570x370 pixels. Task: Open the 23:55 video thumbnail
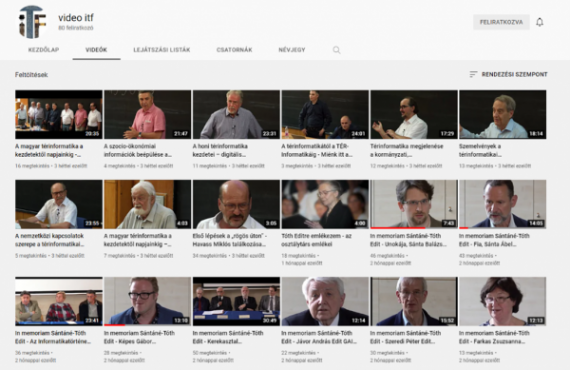pyautogui.click(x=59, y=204)
